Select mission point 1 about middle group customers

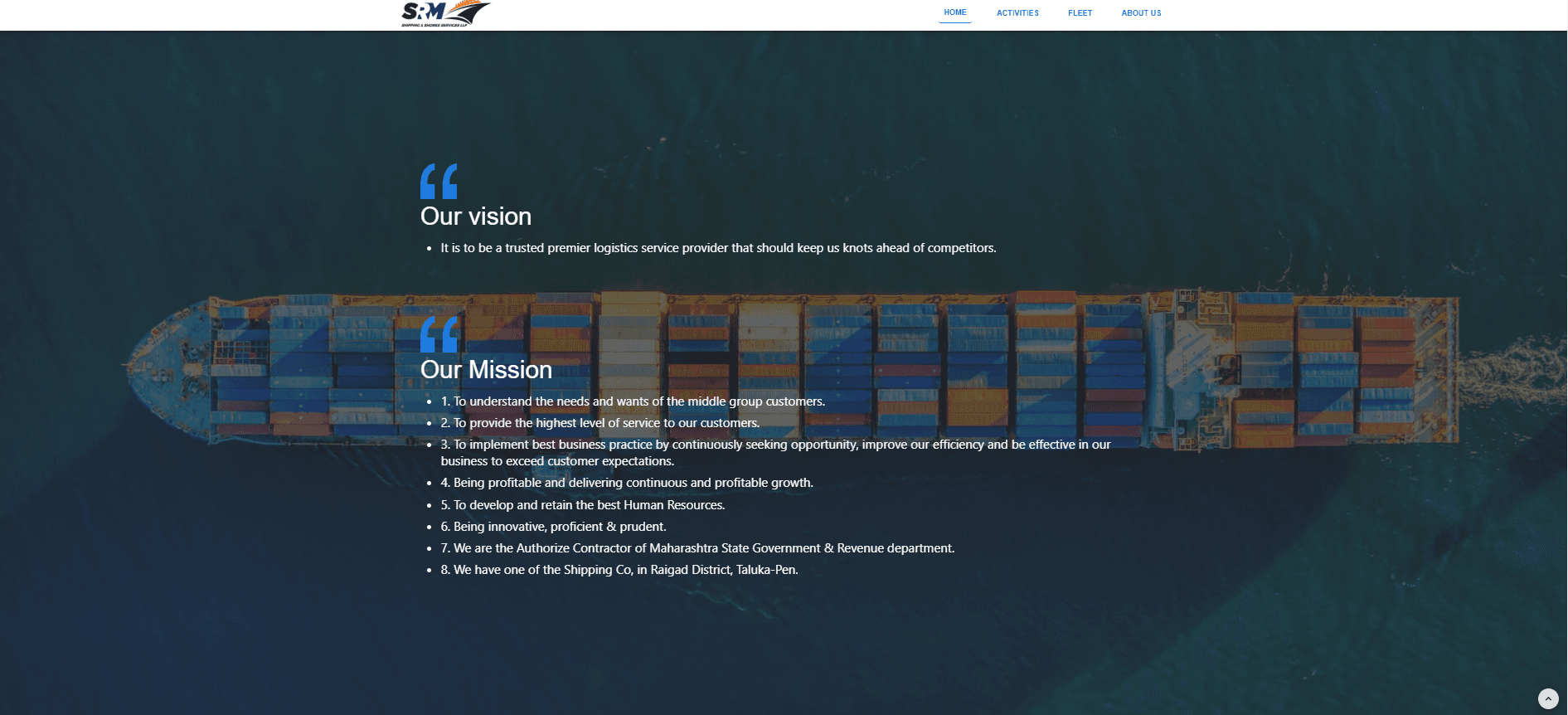633,401
